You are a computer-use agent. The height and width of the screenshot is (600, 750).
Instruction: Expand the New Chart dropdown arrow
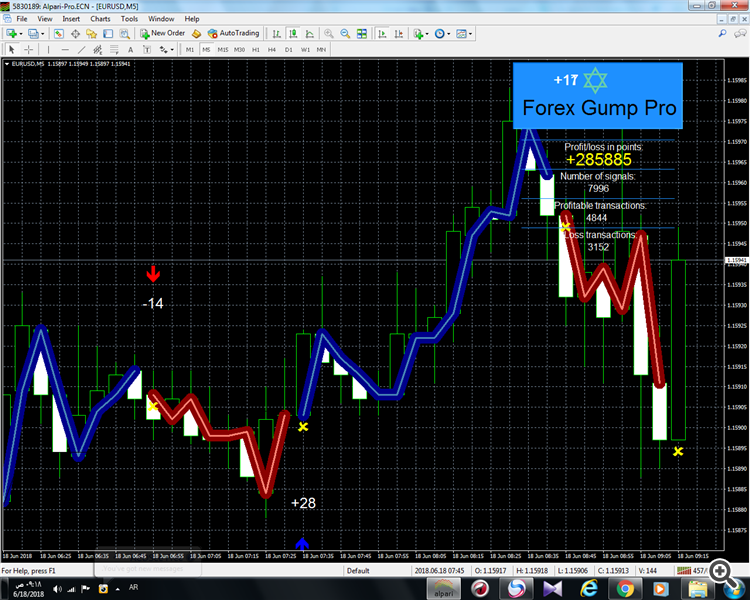pyautogui.click(x=21, y=34)
